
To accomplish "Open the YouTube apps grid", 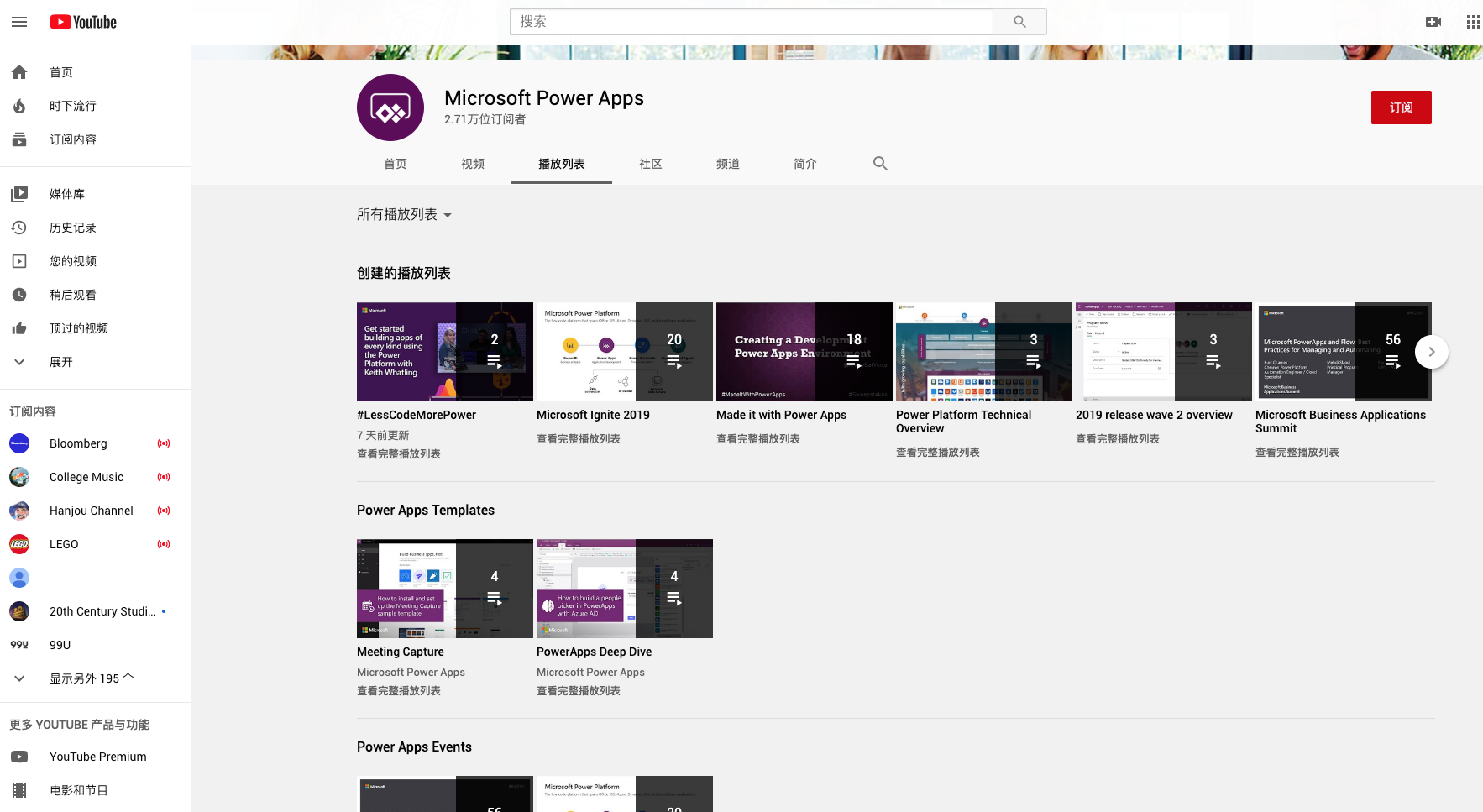I will pos(1473,22).
